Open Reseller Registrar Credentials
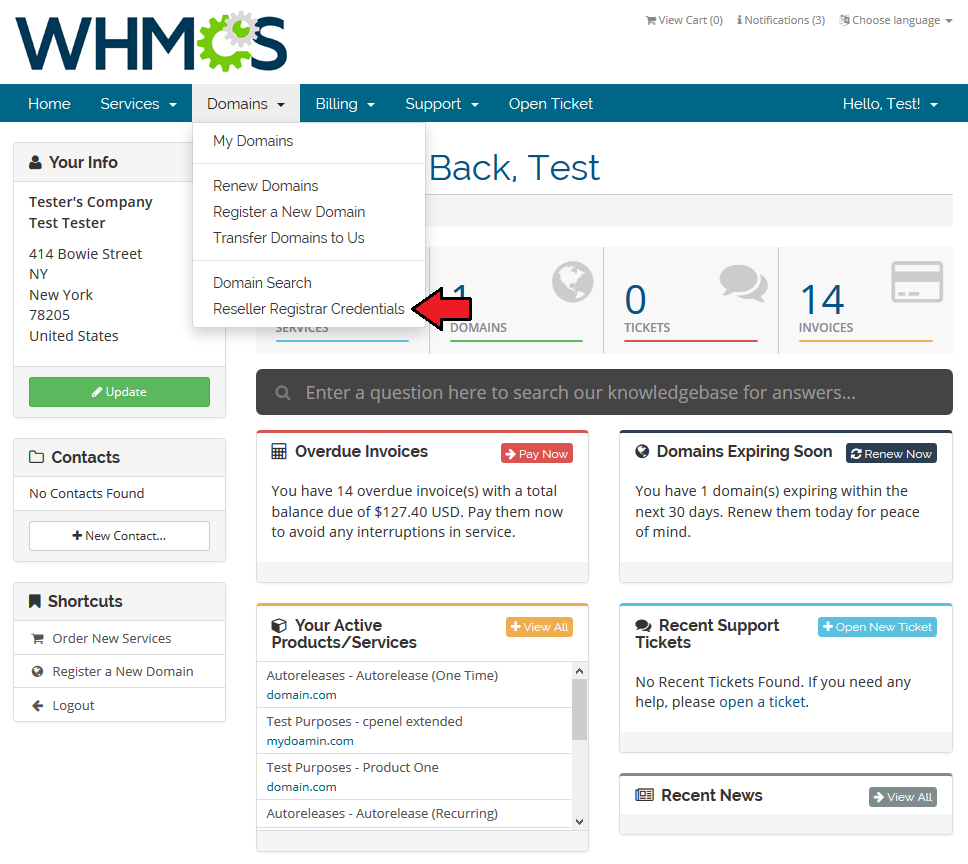The height and width of the screenshot is (864, 968). coord(309,309)
